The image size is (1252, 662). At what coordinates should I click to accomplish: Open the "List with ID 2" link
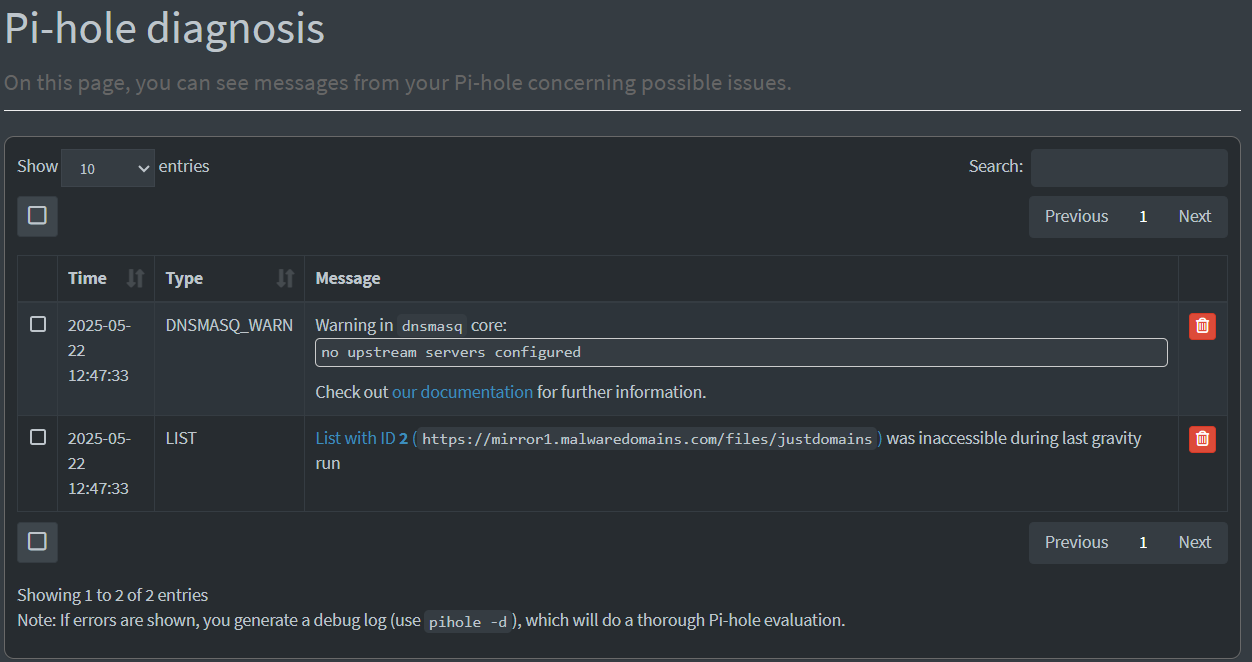361,438
